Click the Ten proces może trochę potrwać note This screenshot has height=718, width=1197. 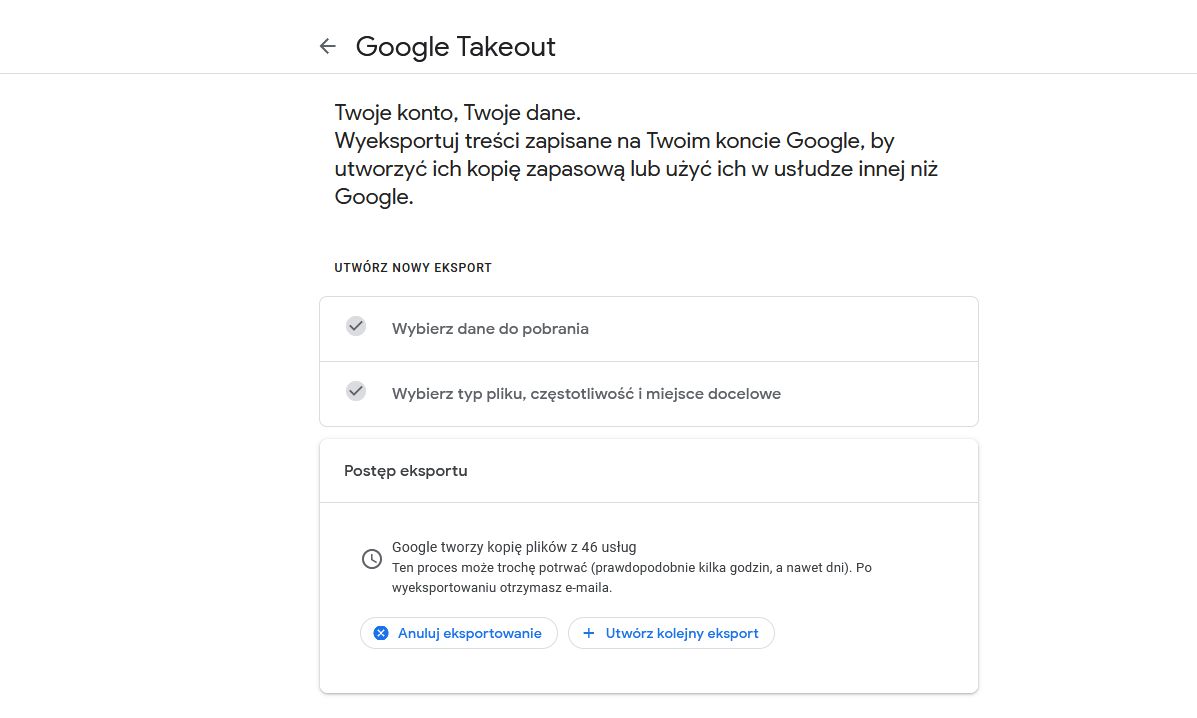[632, 567]
